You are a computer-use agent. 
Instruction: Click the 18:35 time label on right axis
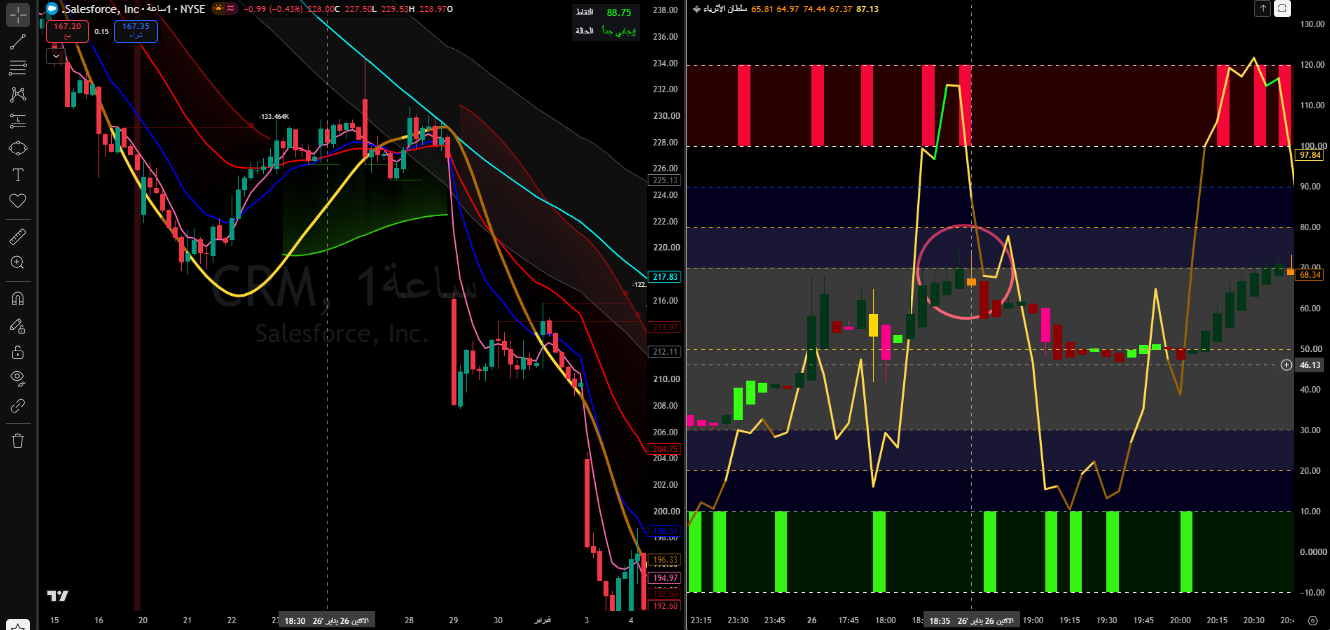[971, 620]
